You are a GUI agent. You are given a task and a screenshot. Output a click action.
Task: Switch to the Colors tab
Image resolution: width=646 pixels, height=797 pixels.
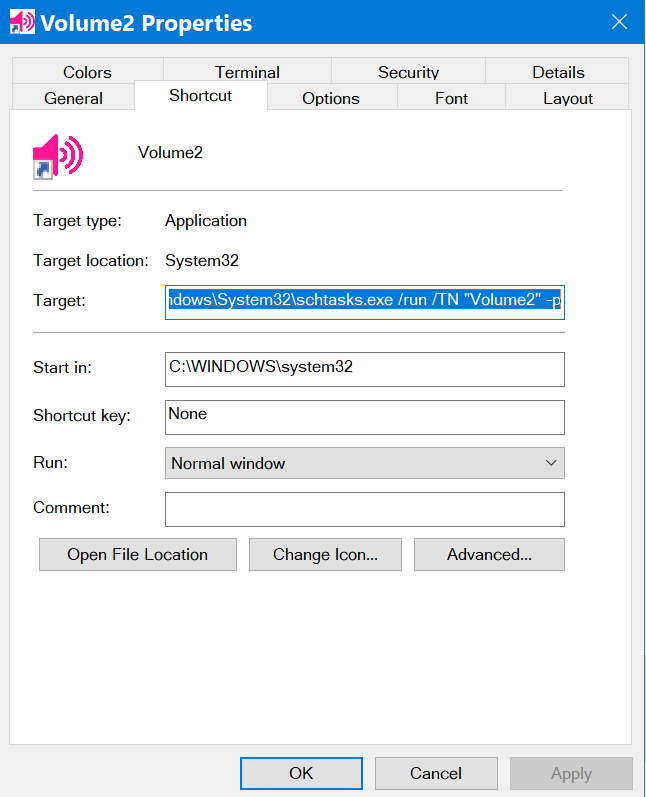click(x=87, y=72)
